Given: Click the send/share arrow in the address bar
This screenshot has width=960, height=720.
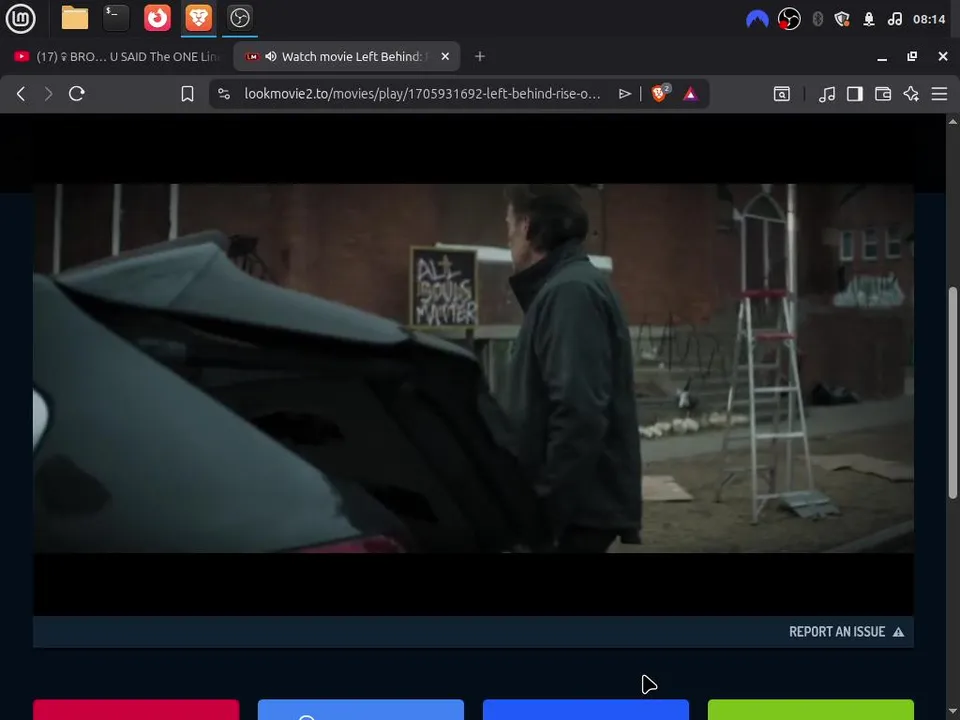Looking at the screenshot, I should 624,94.
